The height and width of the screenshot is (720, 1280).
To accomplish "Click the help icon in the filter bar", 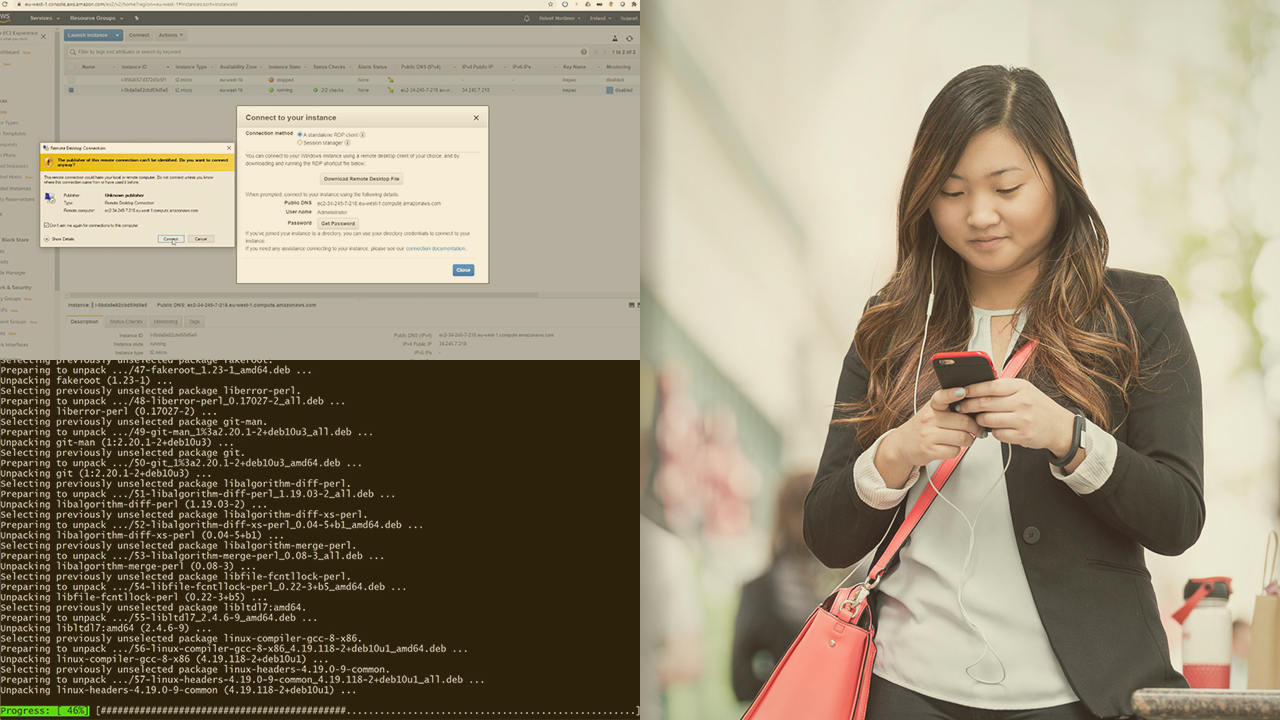I will (584, 51).
